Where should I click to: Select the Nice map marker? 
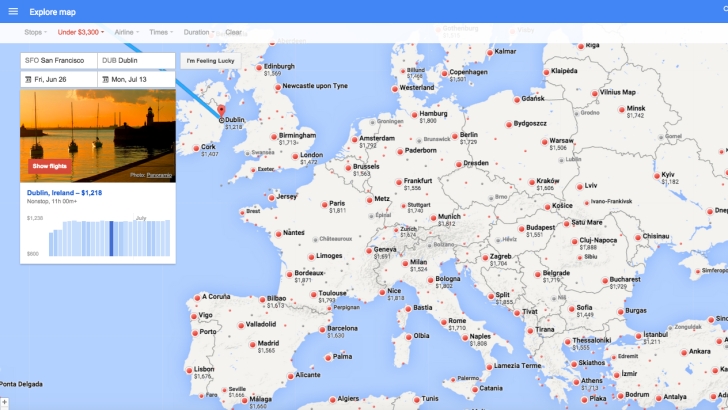[382, 292]
